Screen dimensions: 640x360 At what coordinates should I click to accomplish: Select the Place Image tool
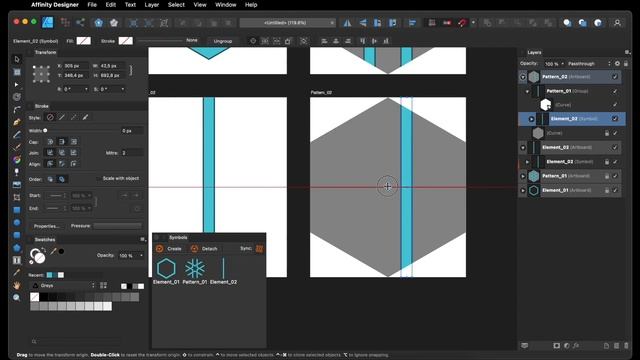click(17, 184)
